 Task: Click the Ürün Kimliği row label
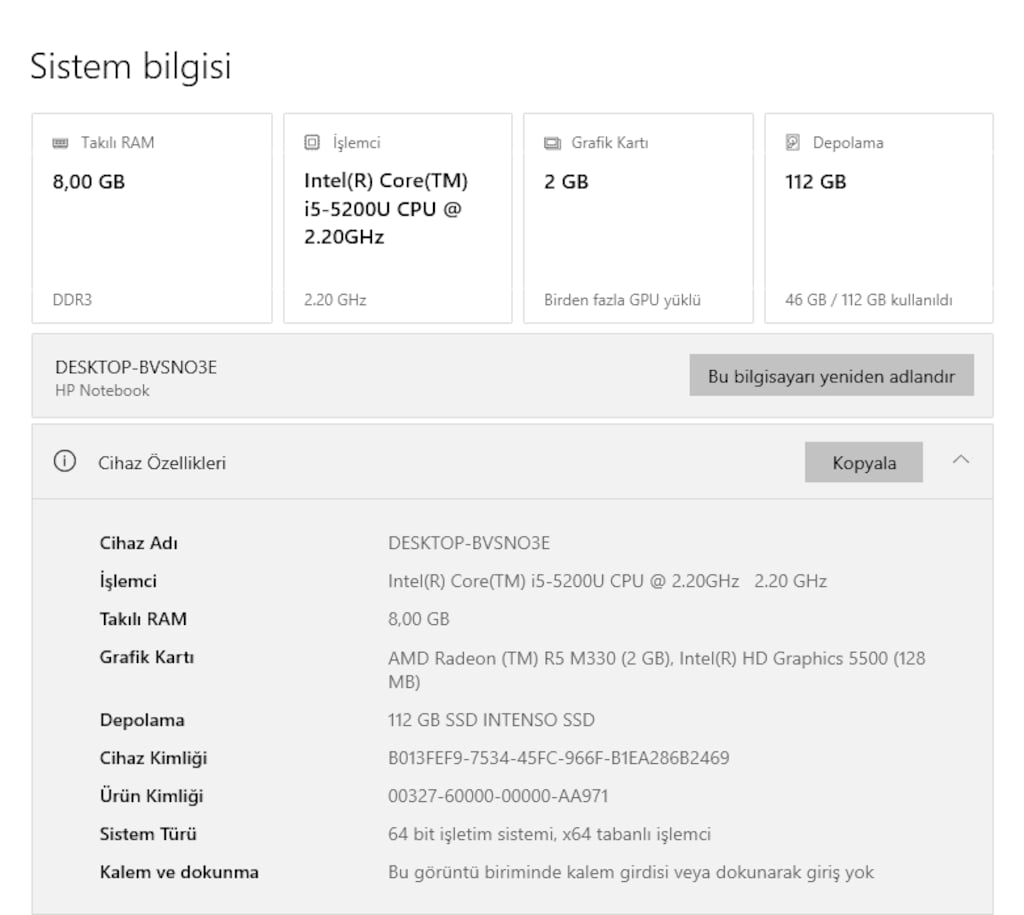(x=152, y=796)
